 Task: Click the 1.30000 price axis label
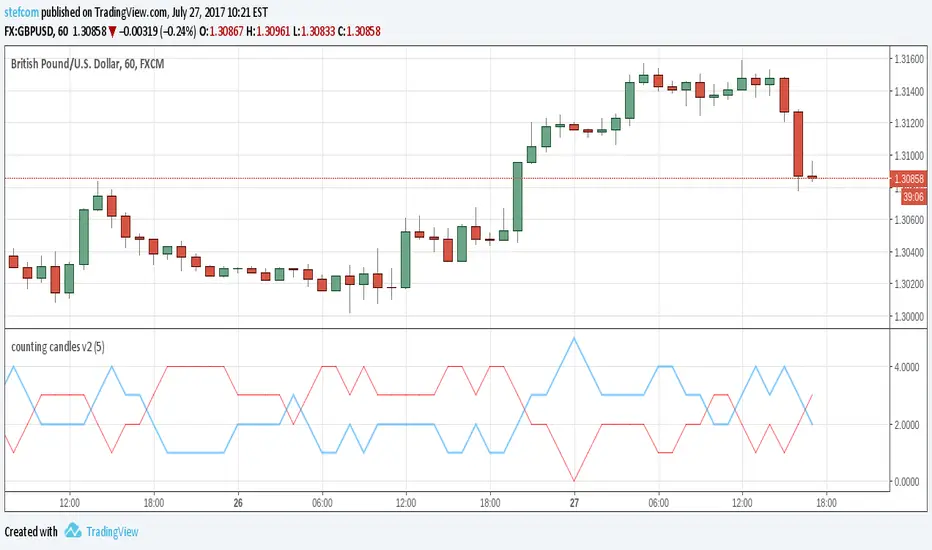pos(908,316)
